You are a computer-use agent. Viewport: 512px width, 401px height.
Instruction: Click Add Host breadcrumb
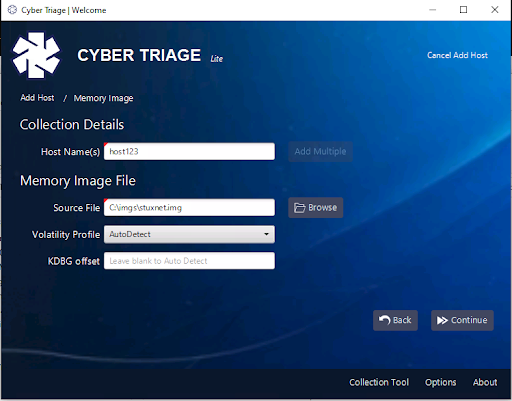37,98
